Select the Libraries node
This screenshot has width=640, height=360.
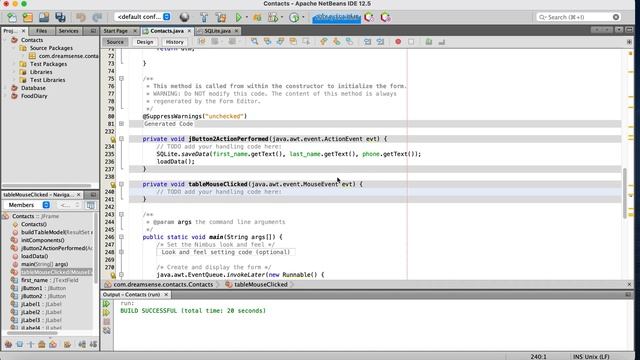coord(41,72)
